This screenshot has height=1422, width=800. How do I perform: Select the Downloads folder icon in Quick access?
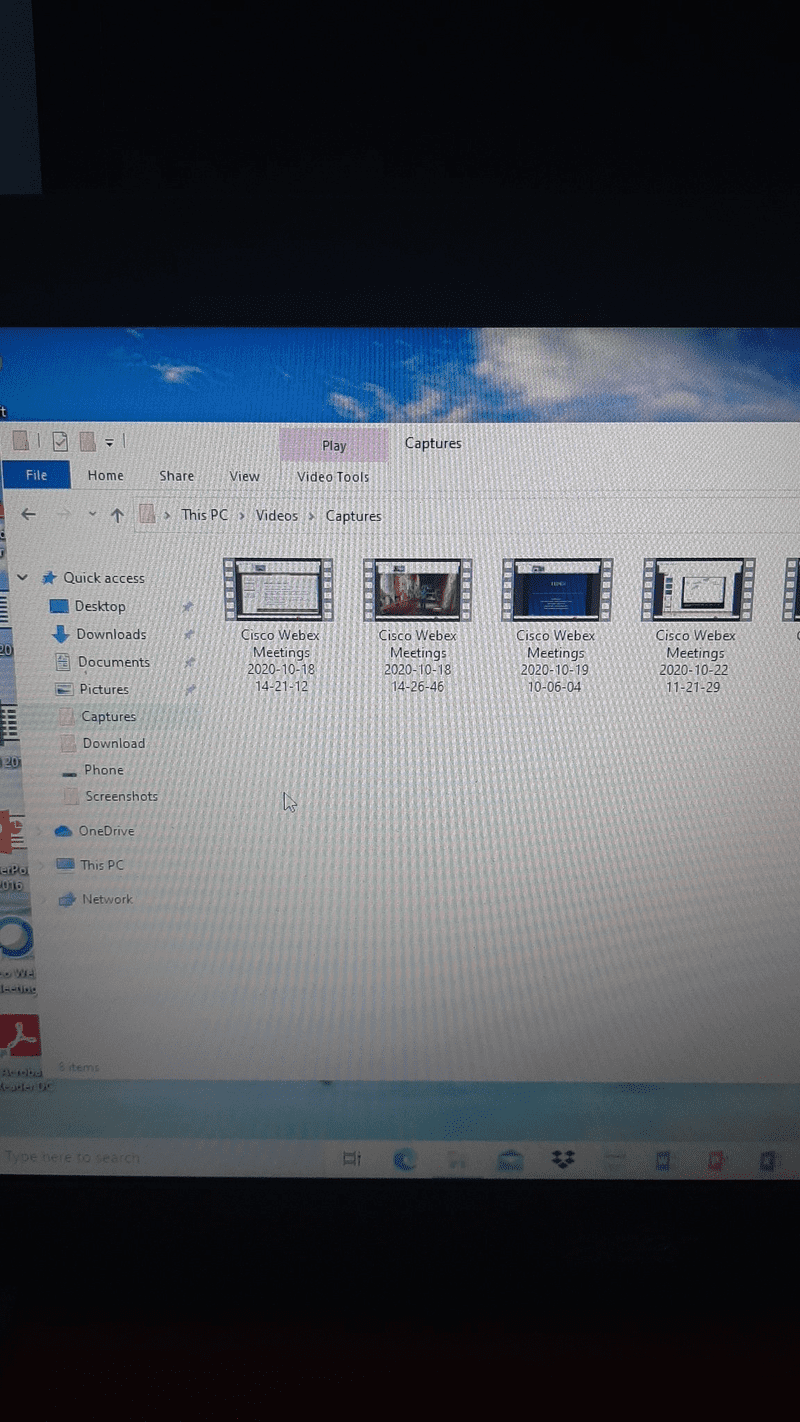[x=60, y=634]
